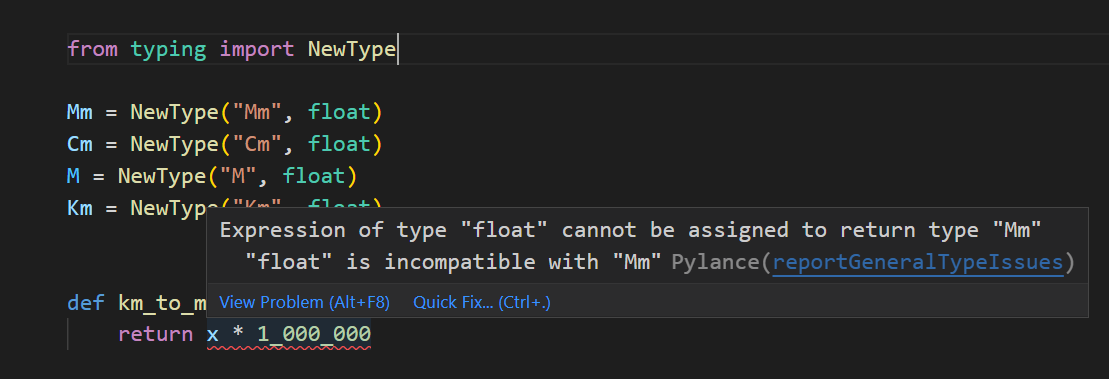The image size is (1109, 379).
Task: Click the 1_000_000 numeric literal
Action: tap(314, 334)
